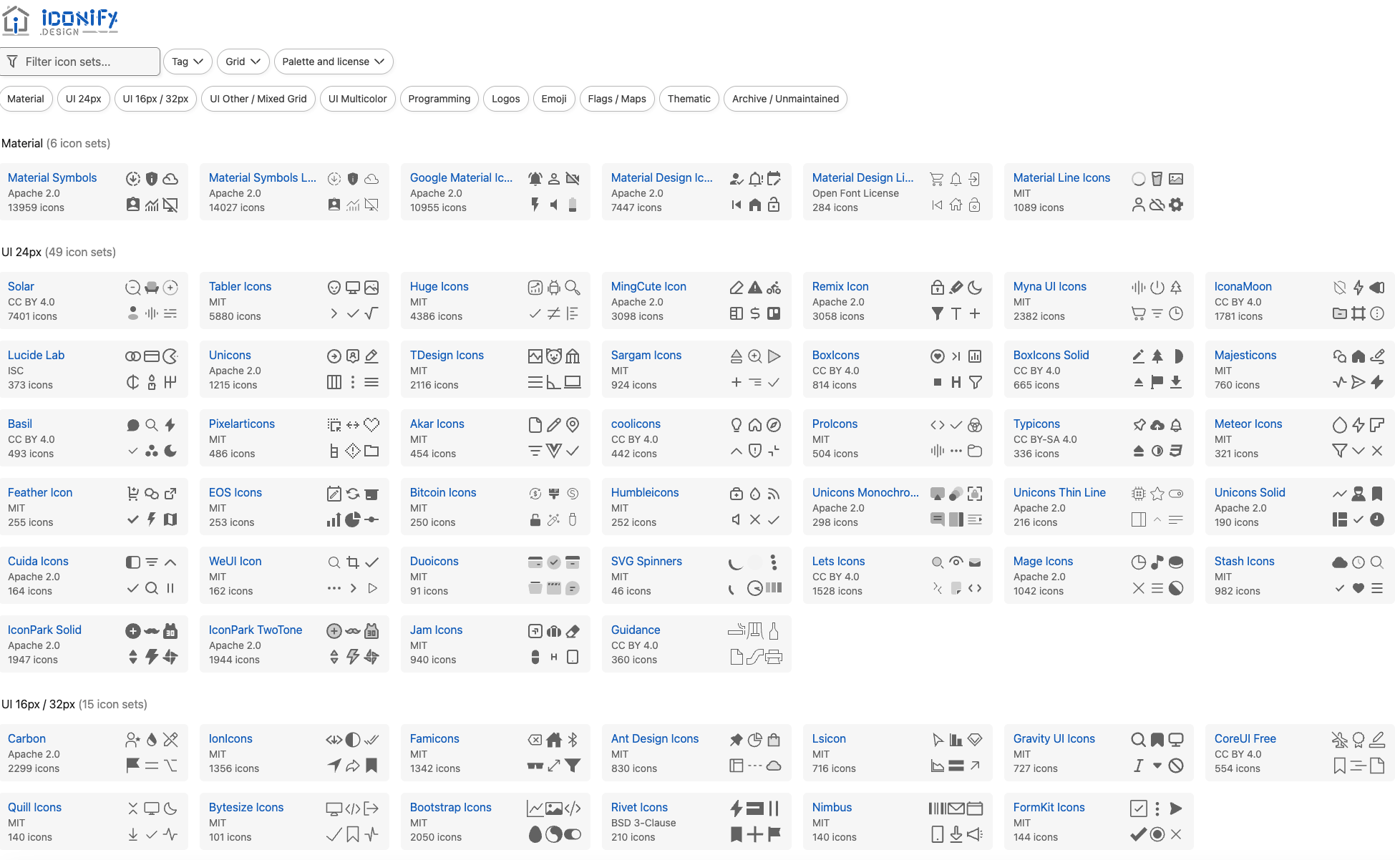Image resolution: width=1400 pixels, height=860 pixels.
Task: Click the envelope icon in Nimbus card
Action: (x=956, y=808)
